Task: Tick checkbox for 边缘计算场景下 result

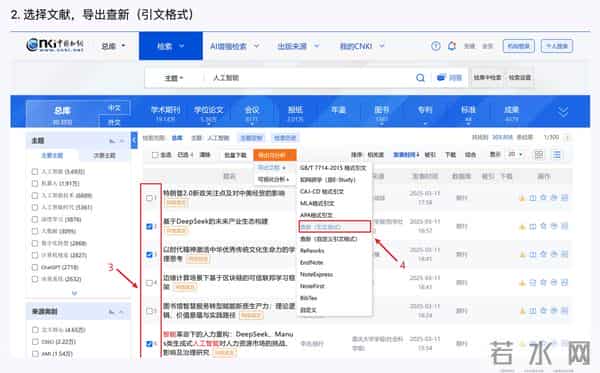Action: pos(150,283)
